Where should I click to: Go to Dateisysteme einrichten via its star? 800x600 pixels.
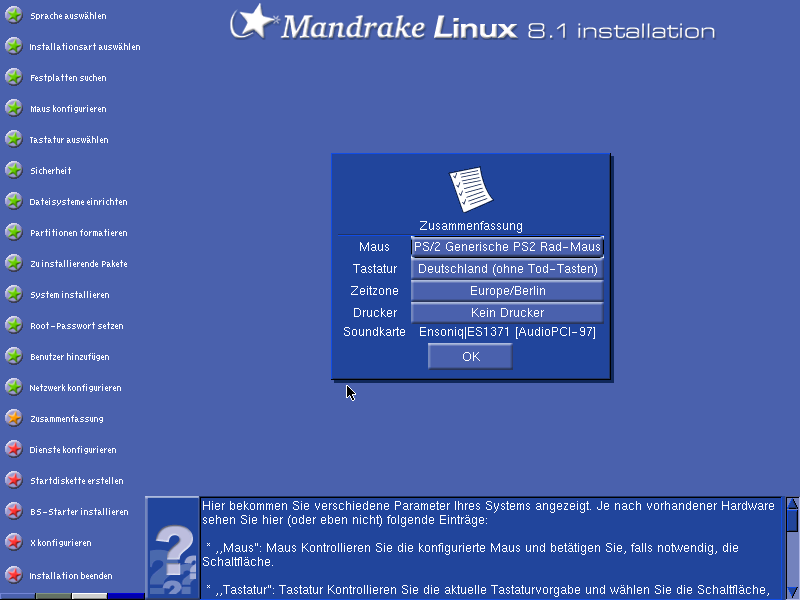click(14, 202)
